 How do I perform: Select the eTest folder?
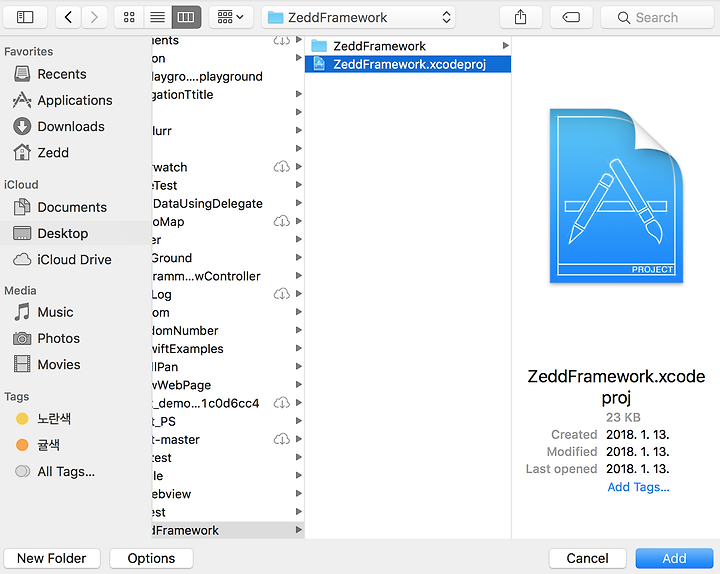(x=228, y=185)
